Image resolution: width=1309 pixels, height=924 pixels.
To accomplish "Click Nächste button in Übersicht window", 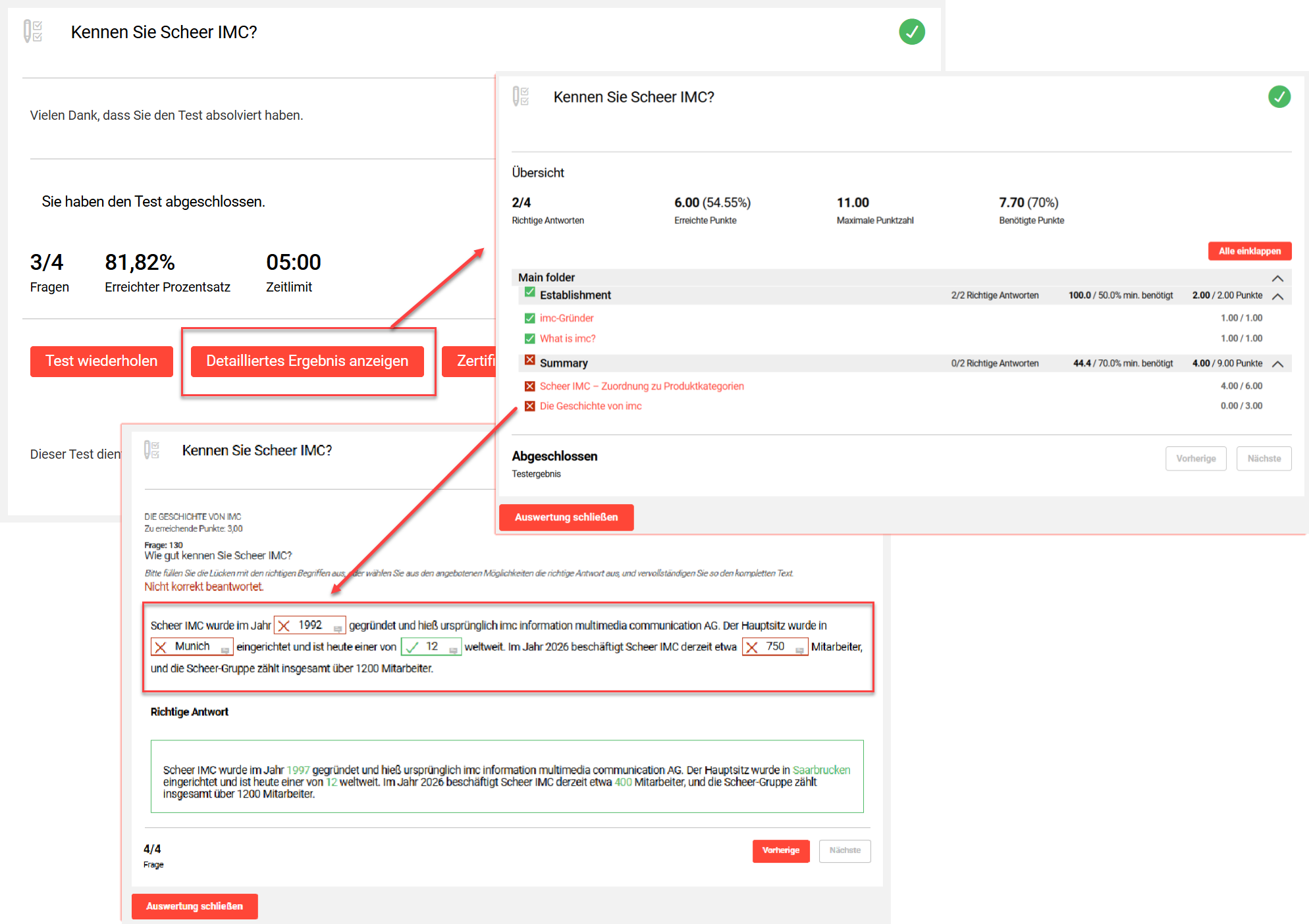I will 1264,459.
